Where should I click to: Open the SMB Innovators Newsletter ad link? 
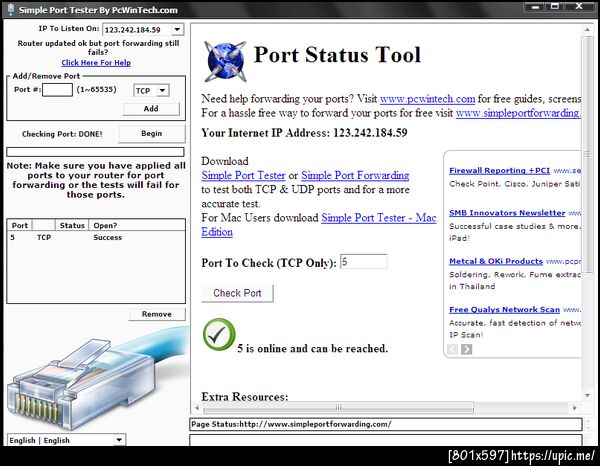507,213
